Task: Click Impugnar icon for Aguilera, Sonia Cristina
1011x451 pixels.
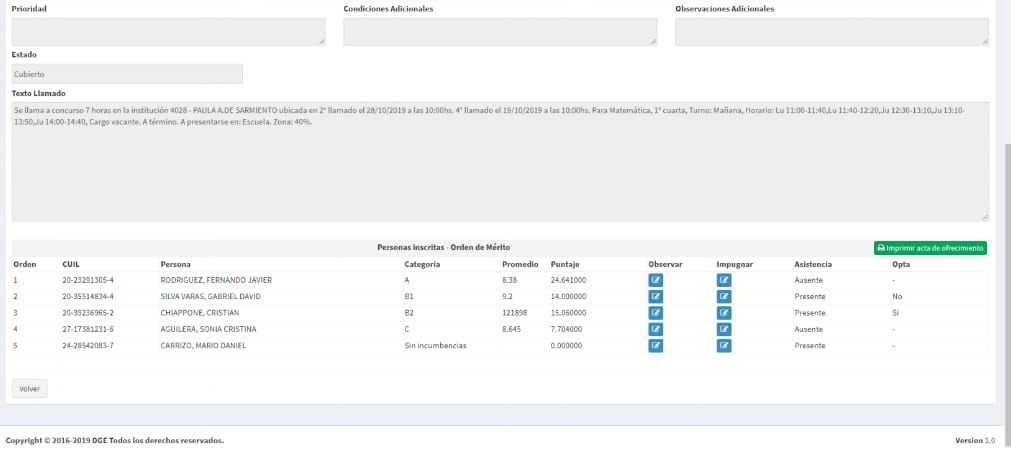Action: [x=724, y=329]
